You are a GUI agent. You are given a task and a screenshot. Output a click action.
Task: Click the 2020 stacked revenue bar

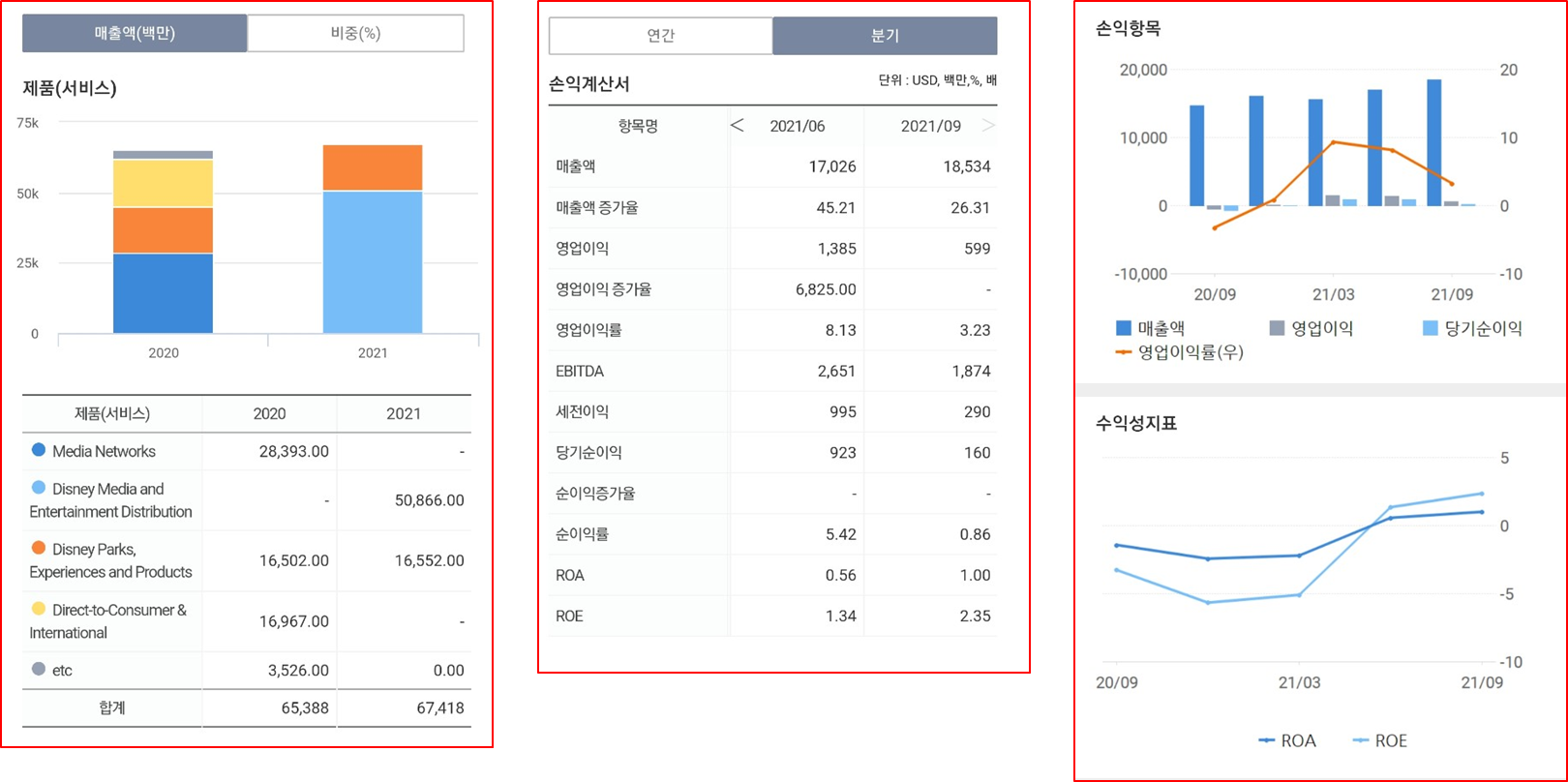pos(163,242)
